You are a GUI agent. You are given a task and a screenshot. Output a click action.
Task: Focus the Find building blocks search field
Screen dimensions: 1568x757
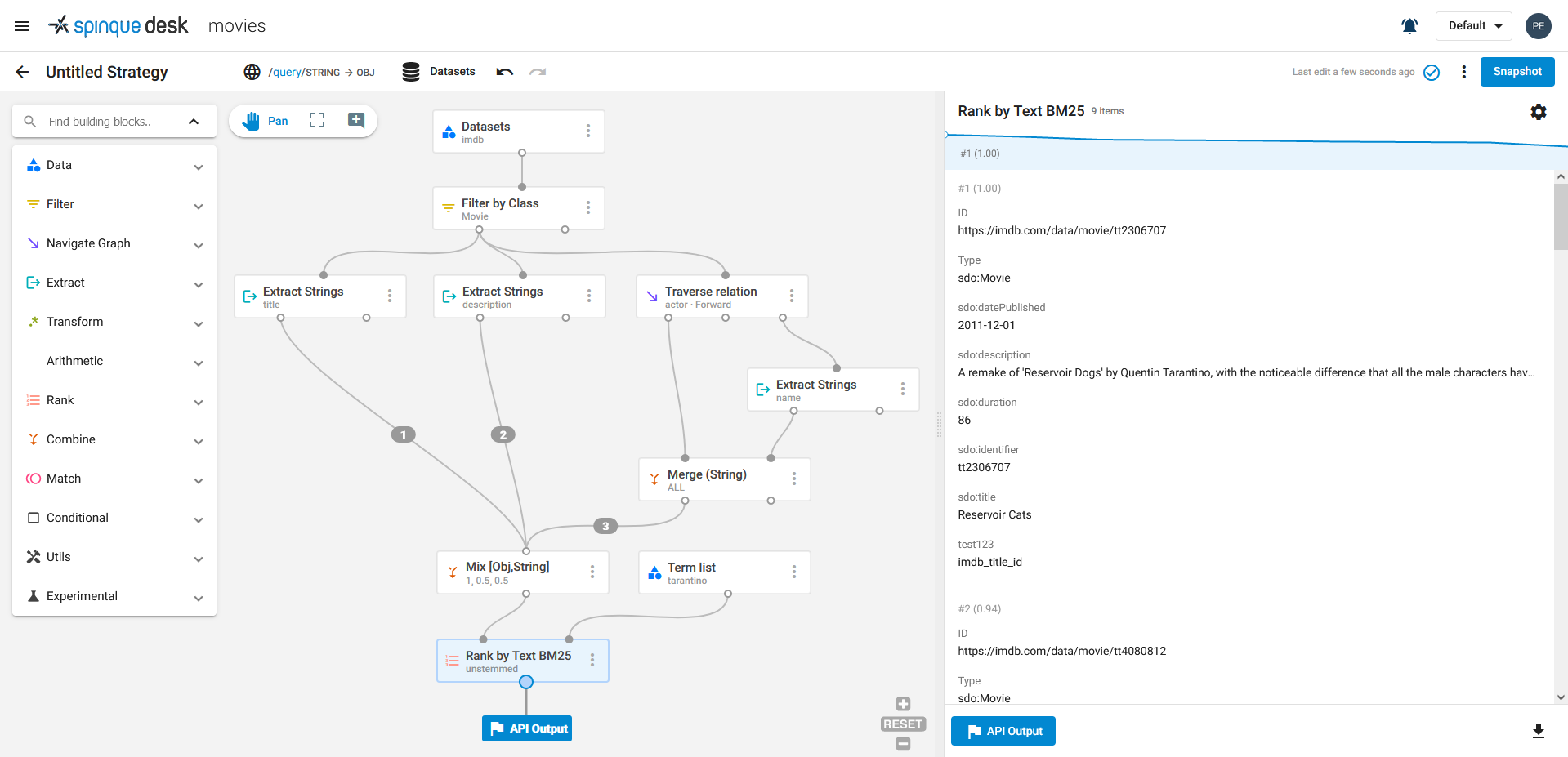coord(100,122)
